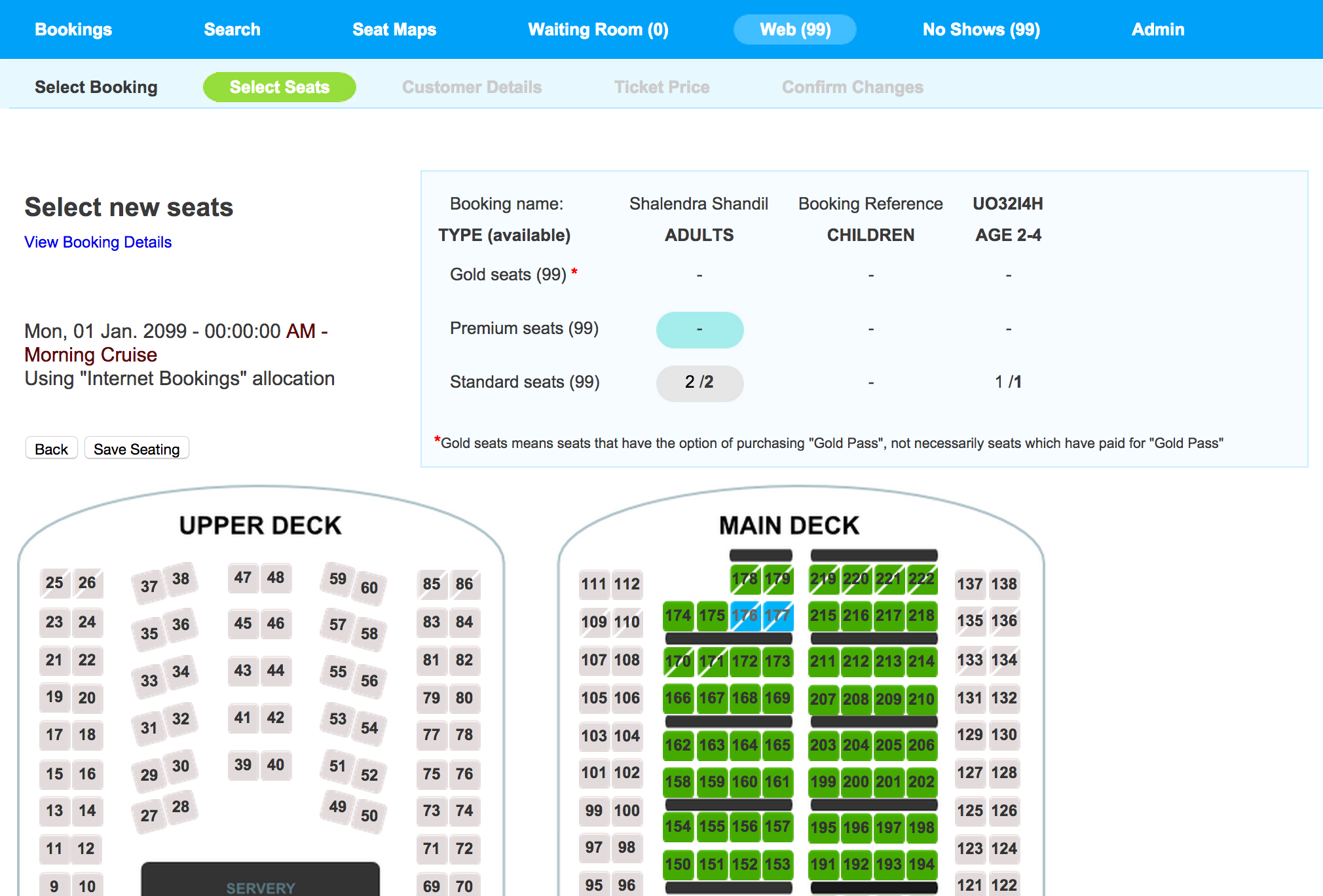Go to Select Booking step

pos(96,87)
